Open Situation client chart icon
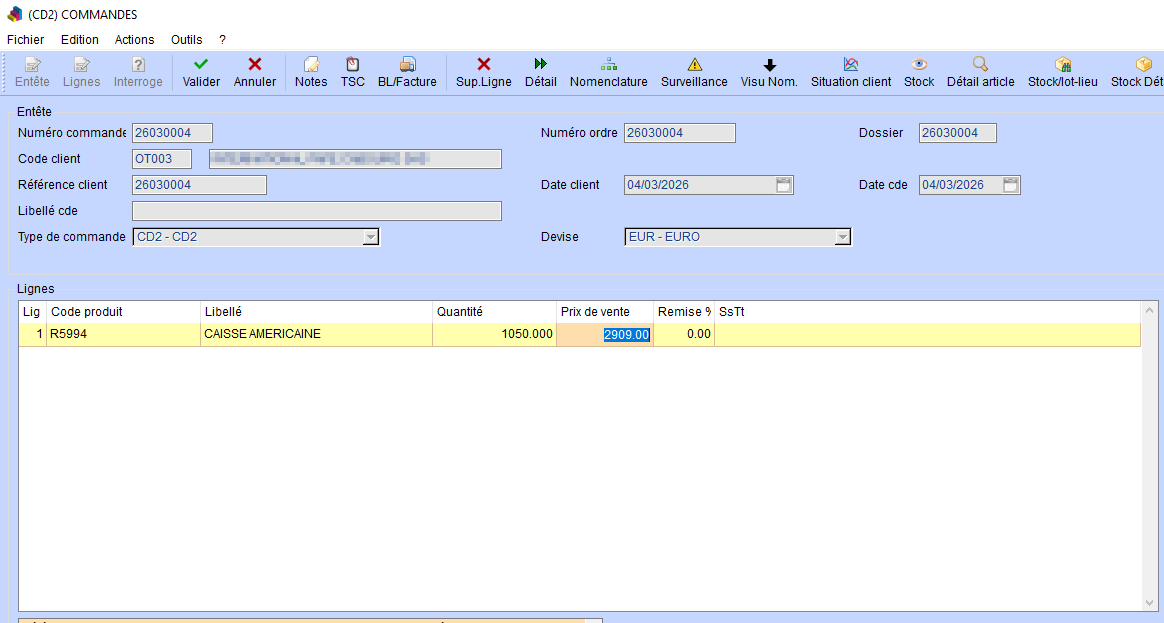 pyautogui.click(x=851, y=64)
